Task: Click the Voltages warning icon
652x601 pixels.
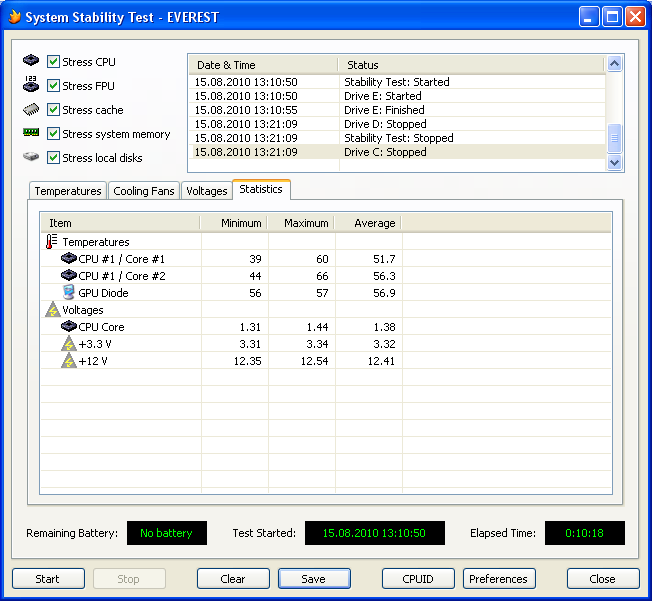Action: click(x=52, y=310)
